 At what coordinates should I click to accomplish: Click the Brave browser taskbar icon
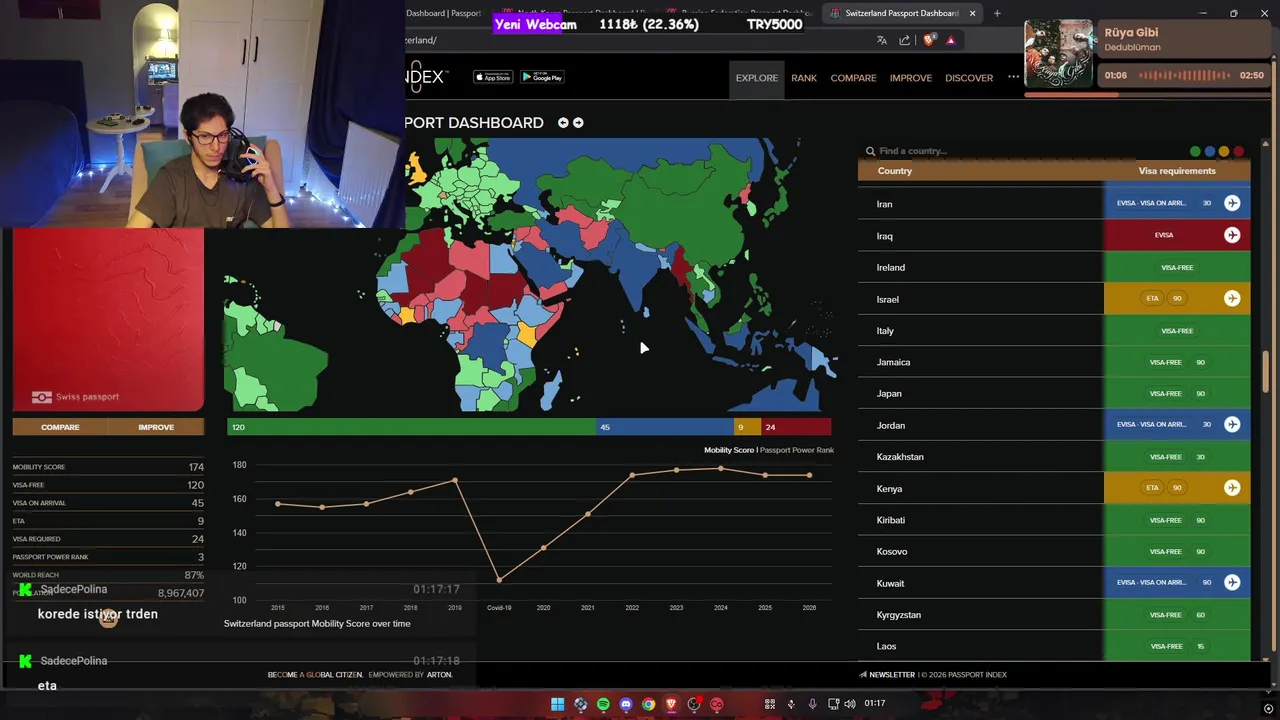[671, 704]
